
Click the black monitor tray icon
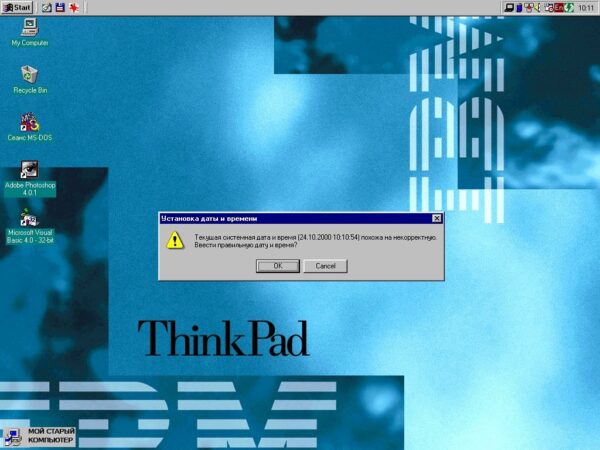coord(509,7)
